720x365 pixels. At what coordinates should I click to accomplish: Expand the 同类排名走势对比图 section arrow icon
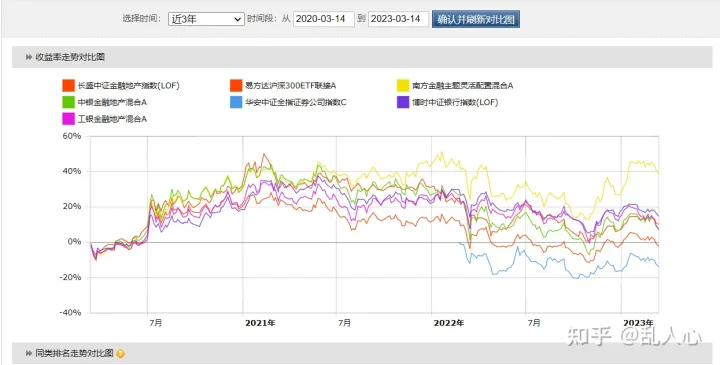click(29, 354)
